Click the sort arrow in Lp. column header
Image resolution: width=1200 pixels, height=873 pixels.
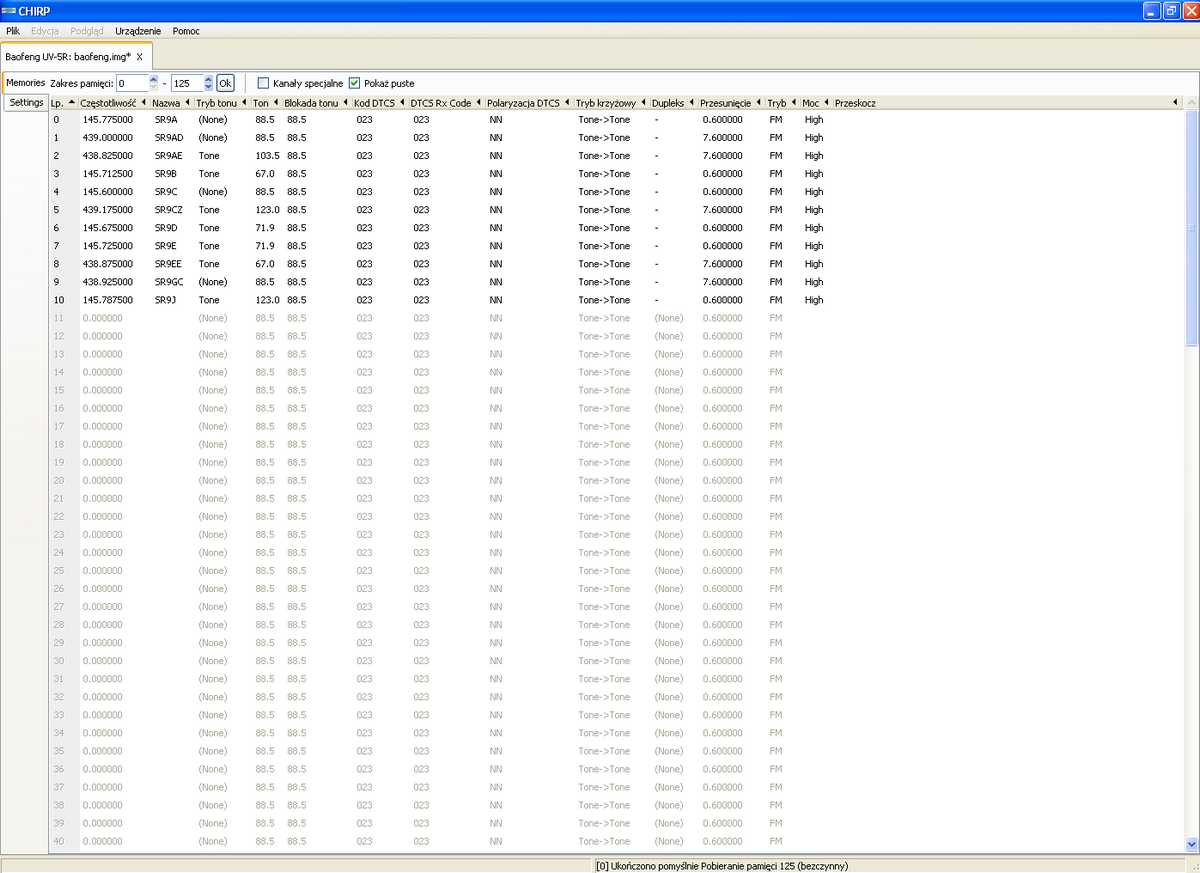(72, 103)
